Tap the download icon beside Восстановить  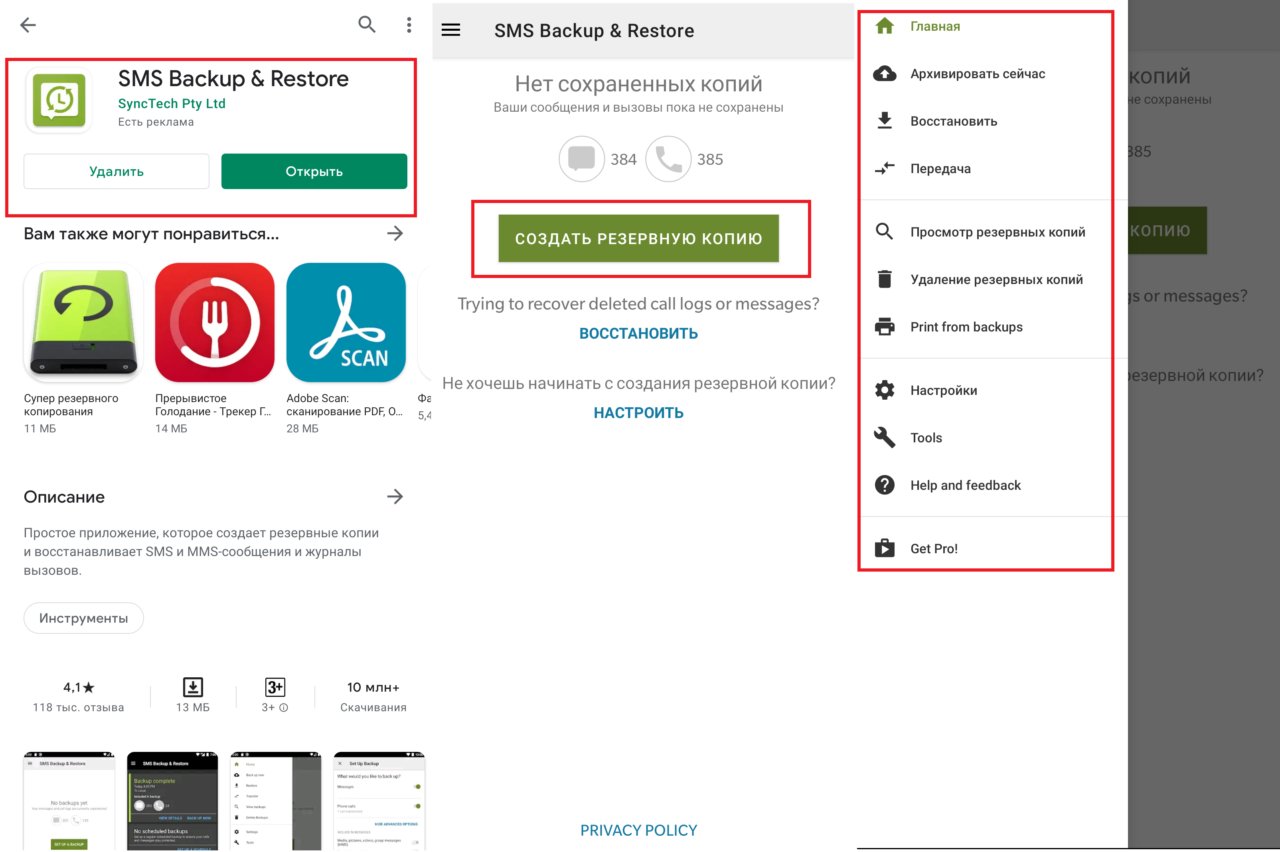point(885,121)
